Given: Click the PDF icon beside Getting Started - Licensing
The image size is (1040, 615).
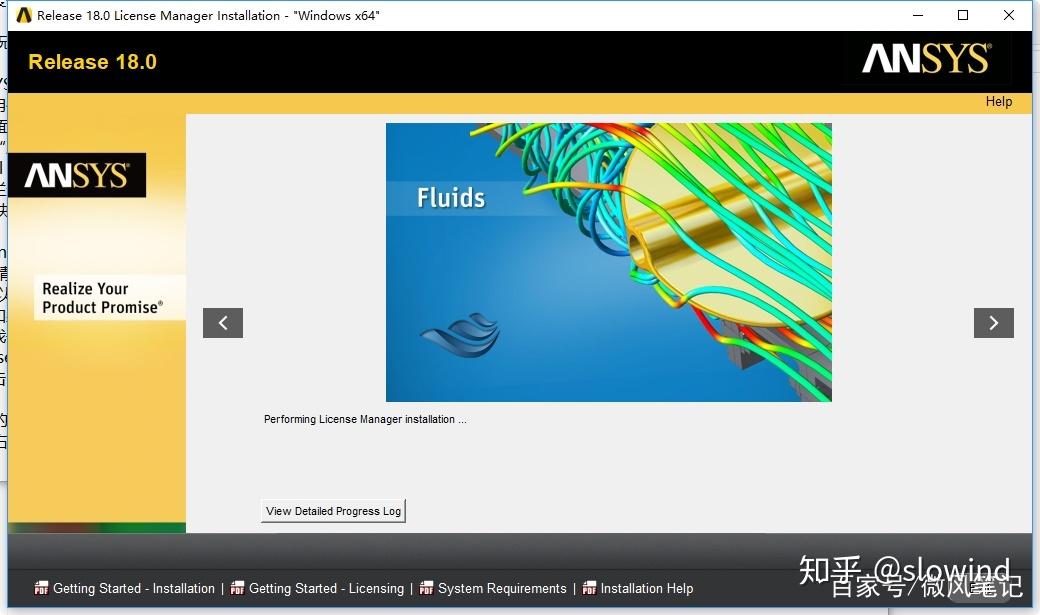Looking at the screenshot, I should click(x=238, y=588).
